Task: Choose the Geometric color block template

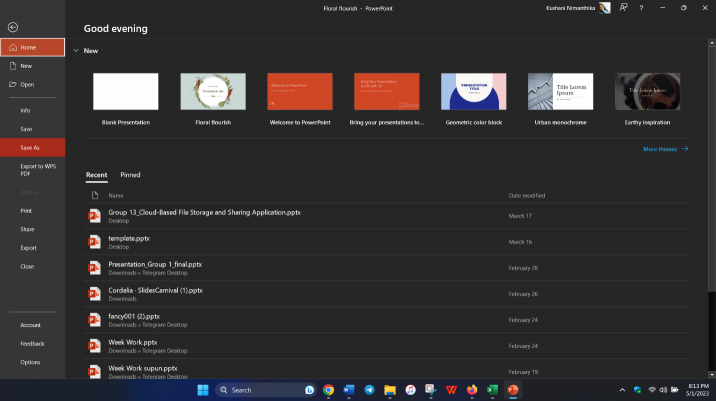Action: [474, 99]
